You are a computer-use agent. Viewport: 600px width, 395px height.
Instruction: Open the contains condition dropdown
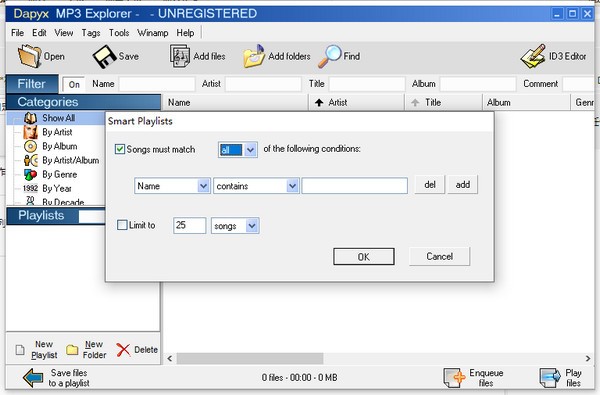pos(292,186)
